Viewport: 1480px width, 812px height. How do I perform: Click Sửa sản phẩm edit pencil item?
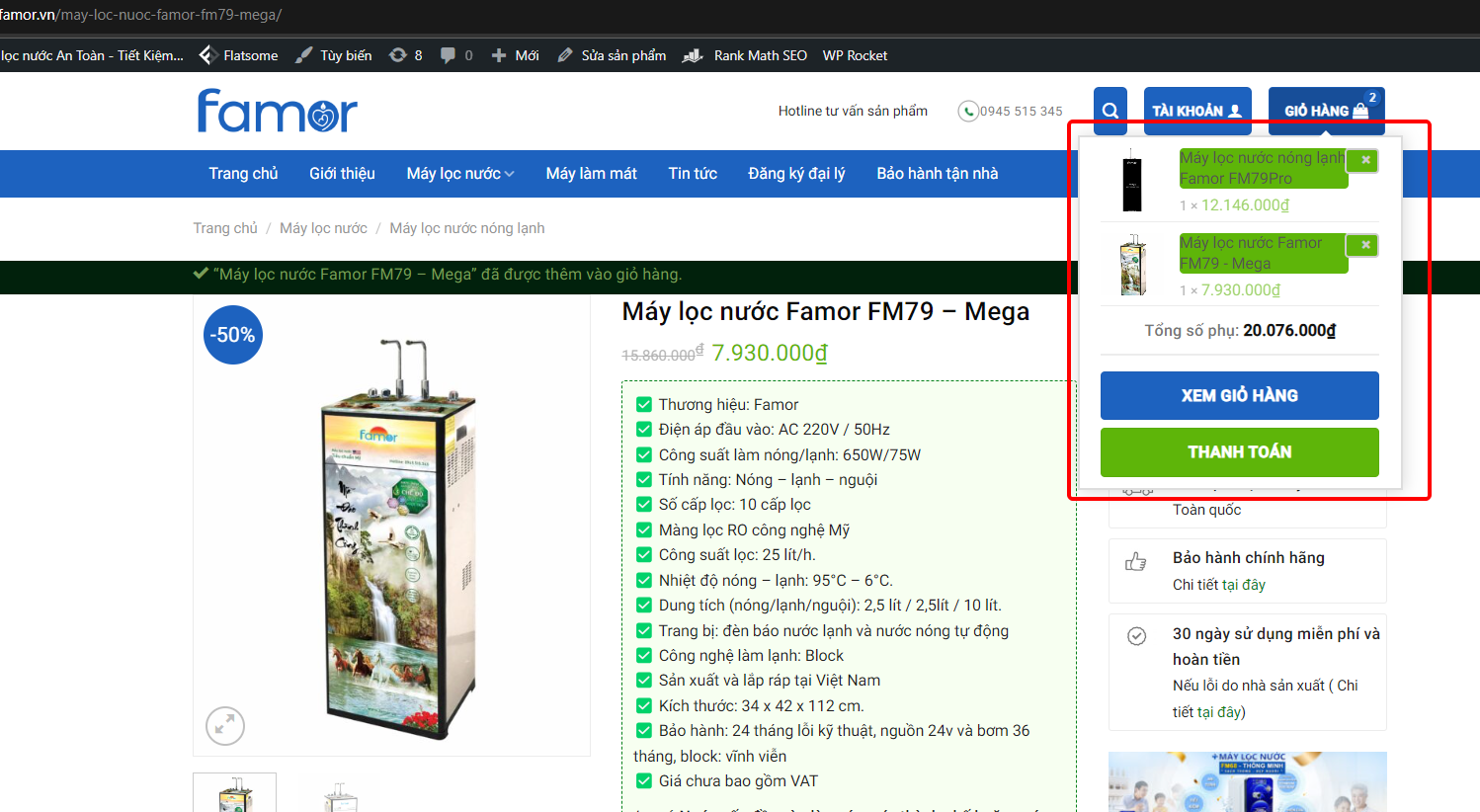[x=612, y=55]
